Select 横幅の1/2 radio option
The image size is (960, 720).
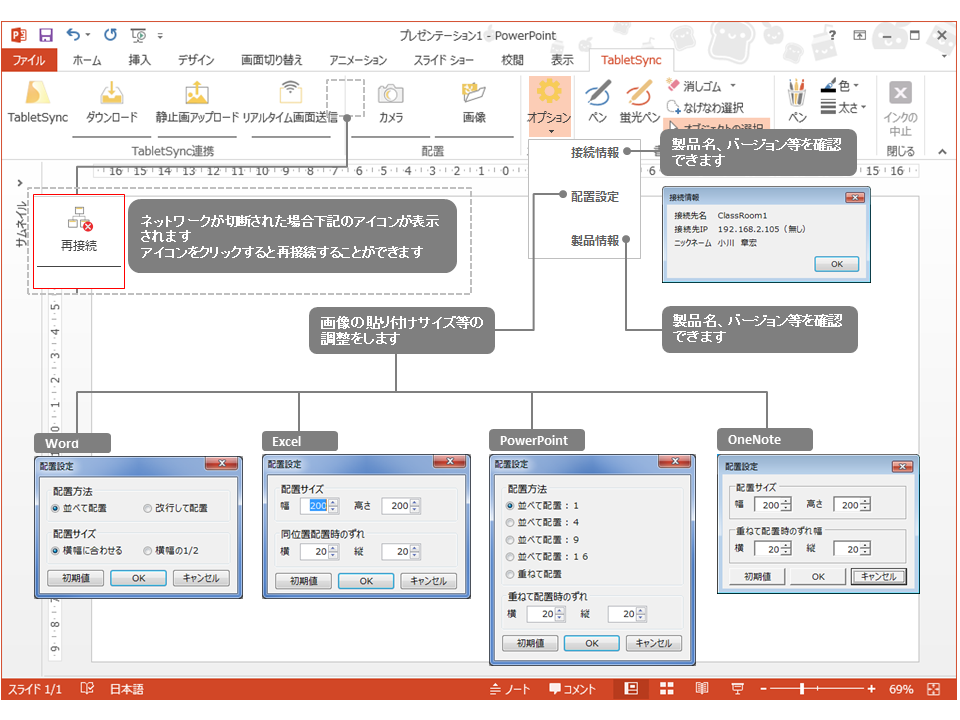pos(148,550)
